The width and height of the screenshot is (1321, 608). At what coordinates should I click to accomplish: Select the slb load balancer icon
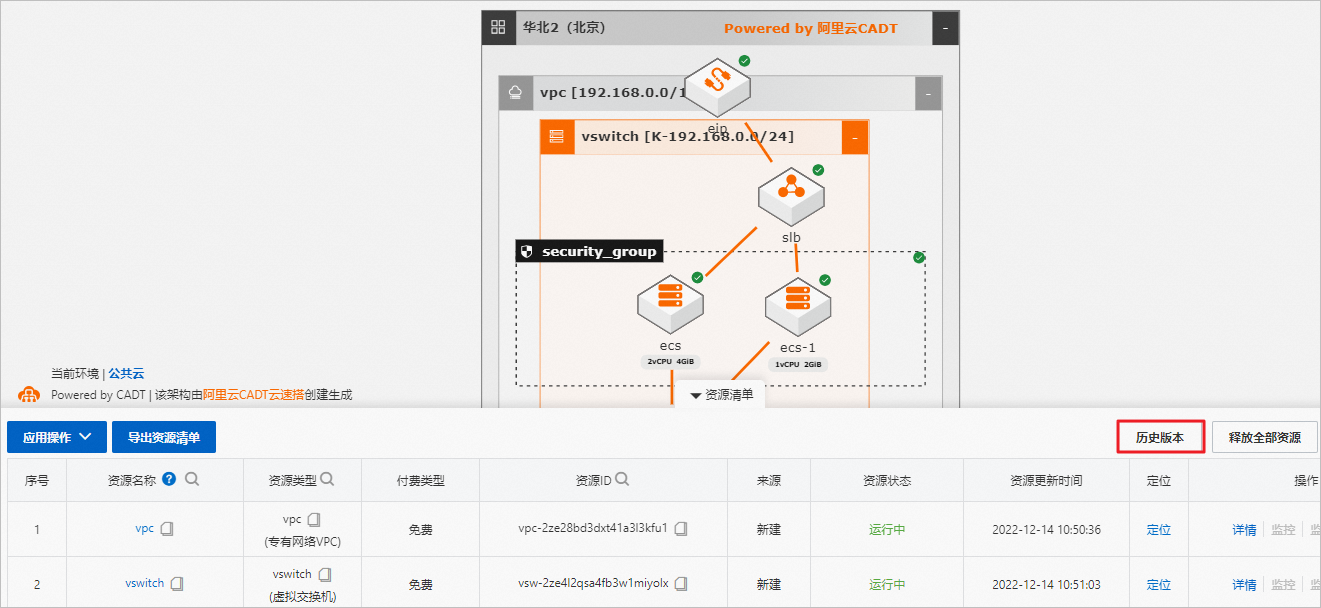point(791,195)
